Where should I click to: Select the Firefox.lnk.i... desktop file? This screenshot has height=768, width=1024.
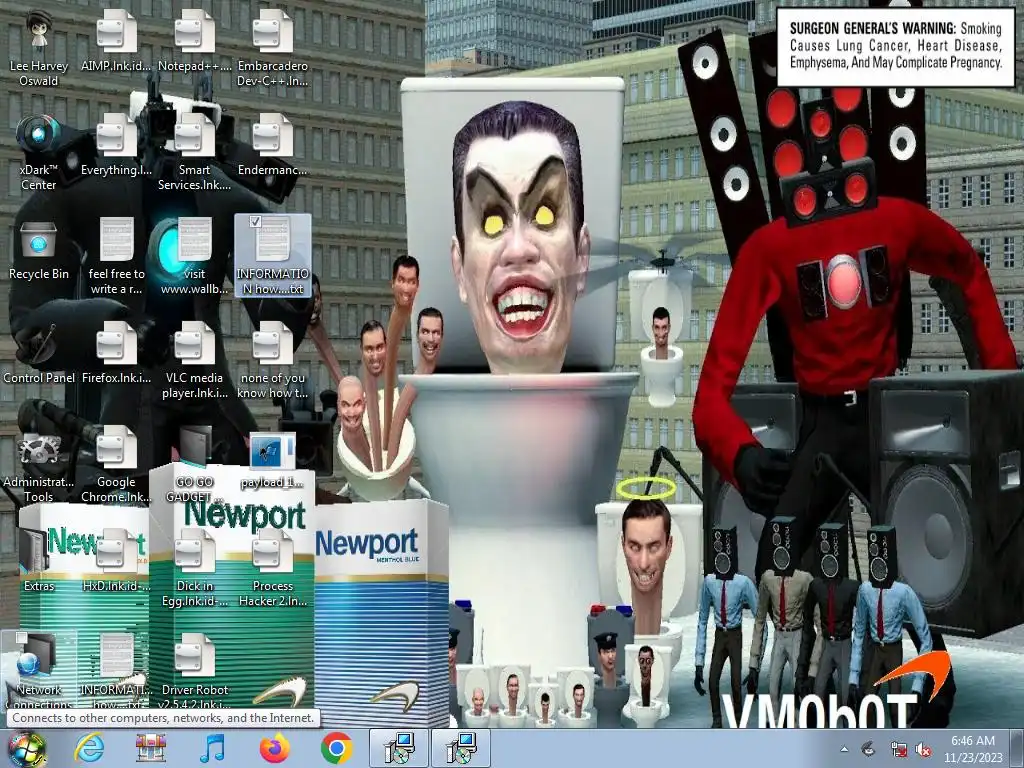click(116, 353)
